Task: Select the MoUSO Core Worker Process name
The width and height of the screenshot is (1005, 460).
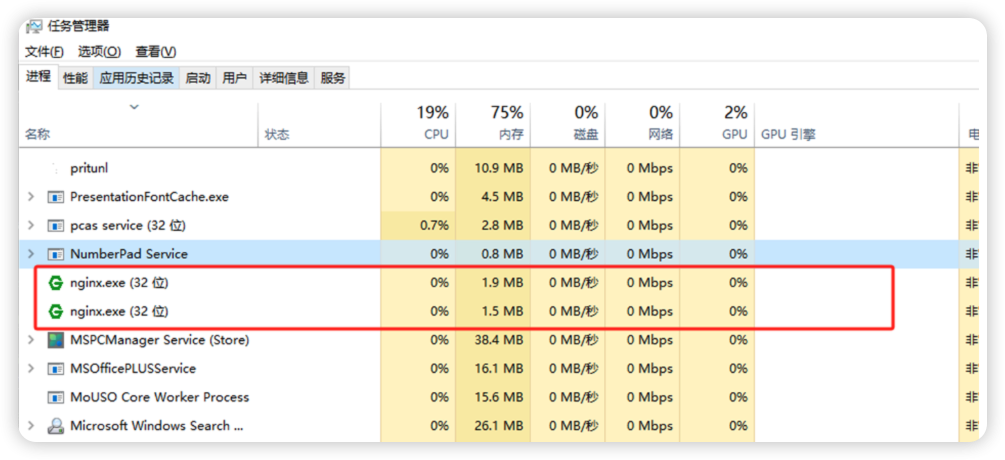Action: (x=160, y=397)
